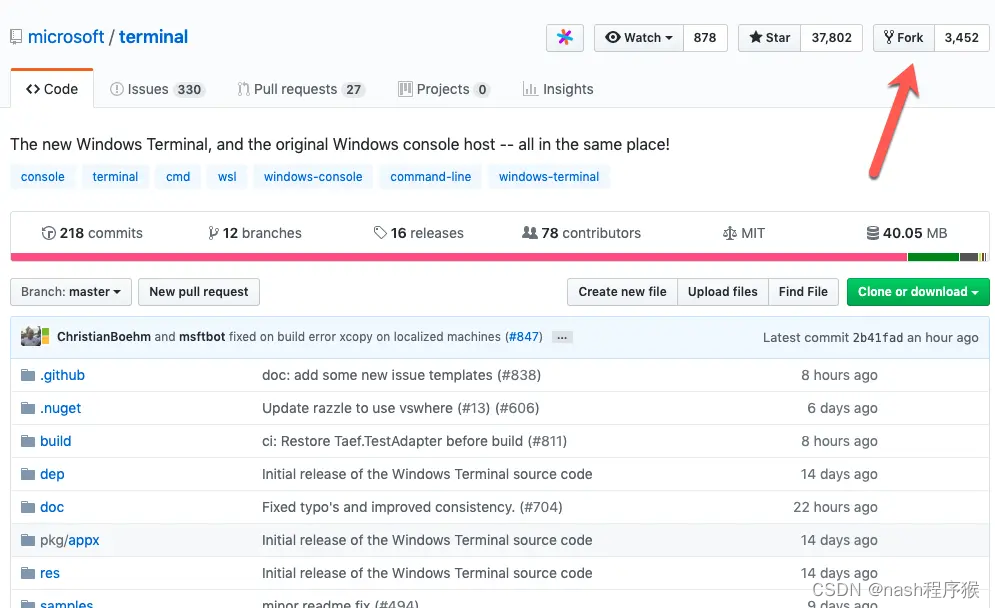Open latest commit hash 2b41fad
This screenshot has width=995, height=608.
(x=878, y=338)
